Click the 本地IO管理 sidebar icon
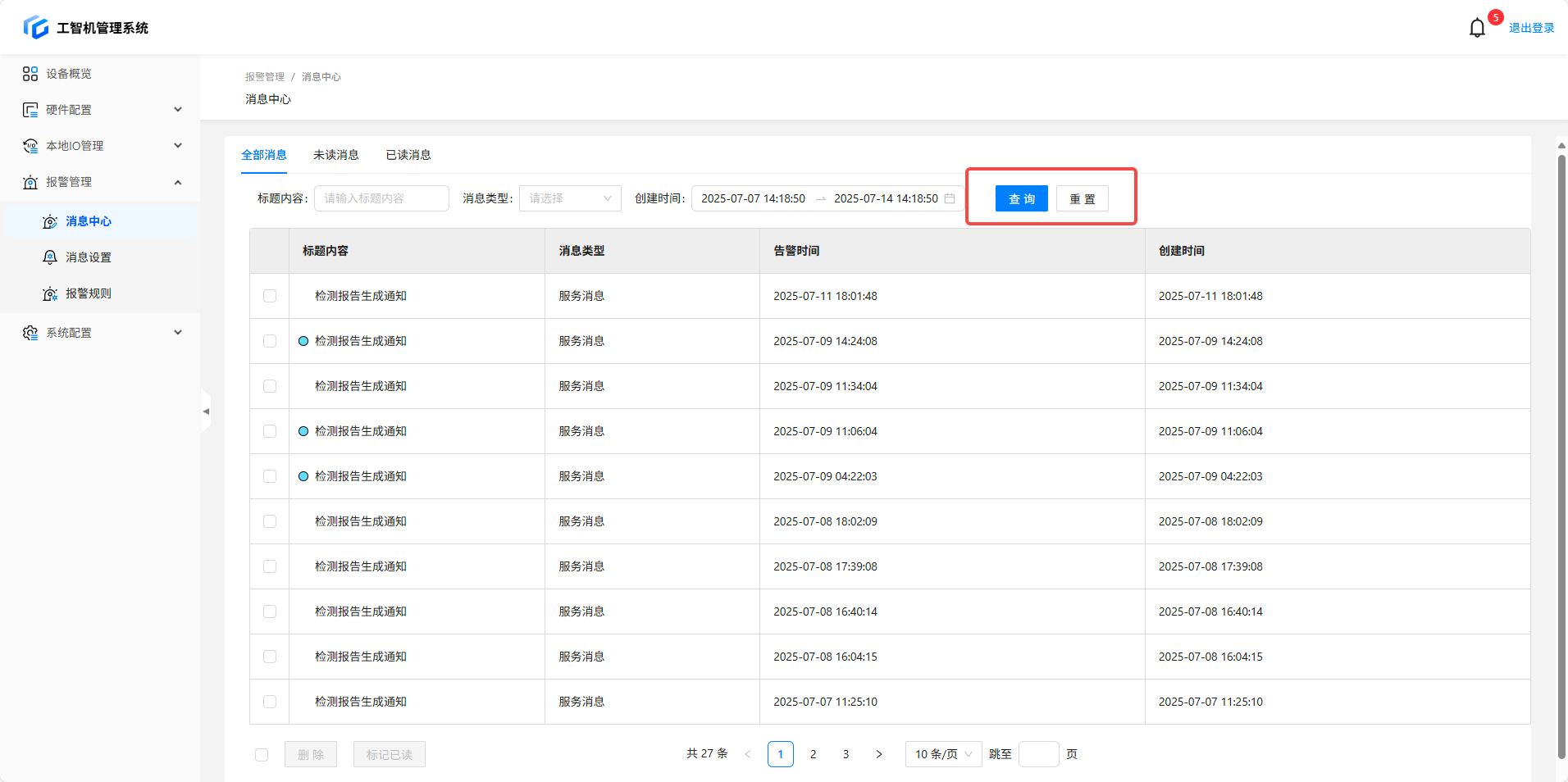1568x782 pixels. [x=30, y=146]
